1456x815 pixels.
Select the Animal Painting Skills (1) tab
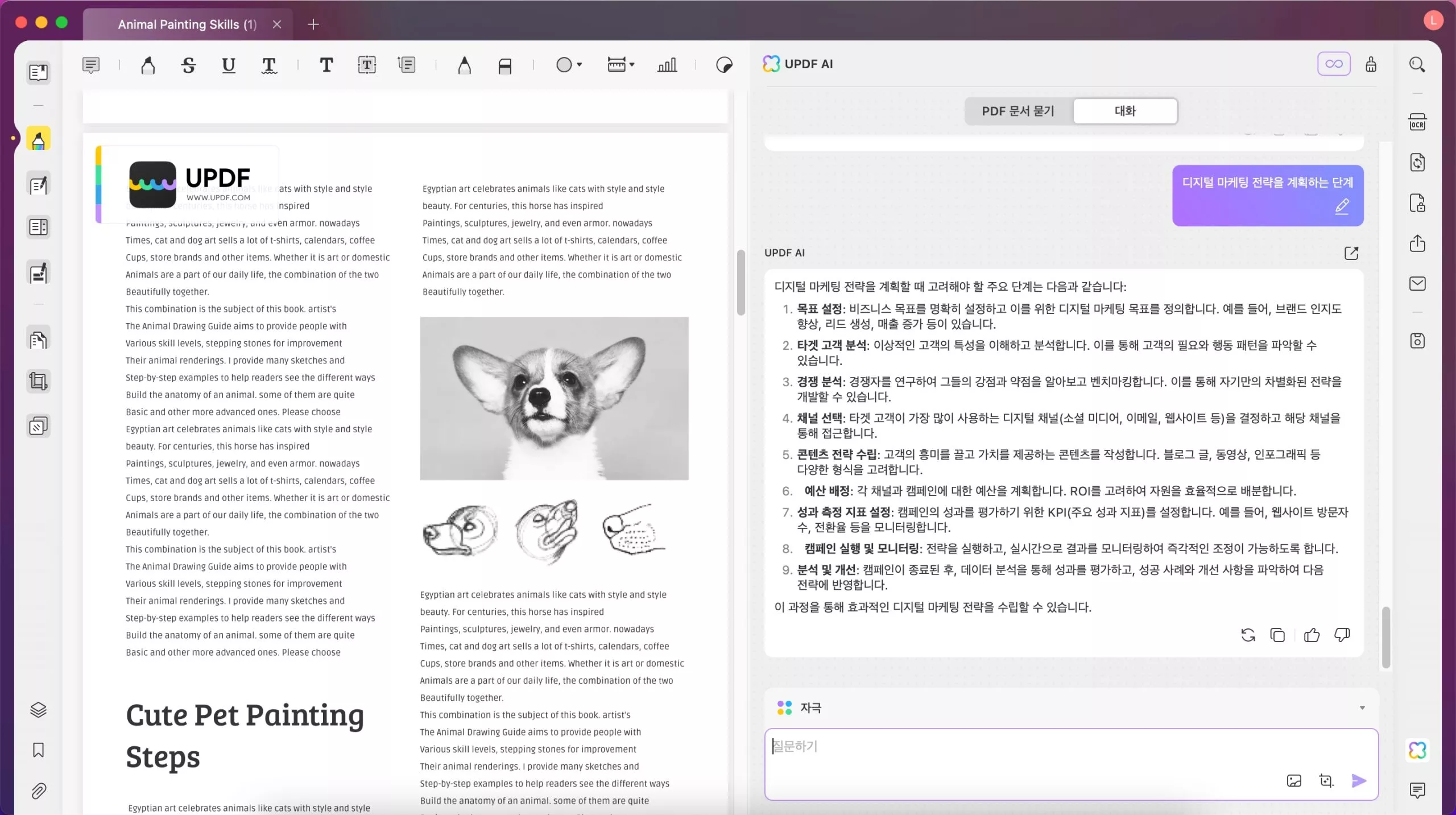coord(187,24)
